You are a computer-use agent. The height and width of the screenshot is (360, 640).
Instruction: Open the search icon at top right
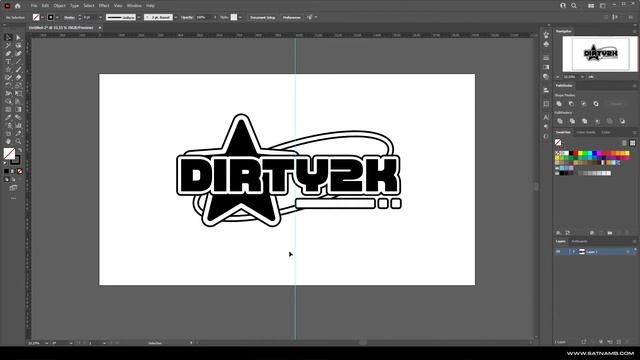click(x=574, y=6)
